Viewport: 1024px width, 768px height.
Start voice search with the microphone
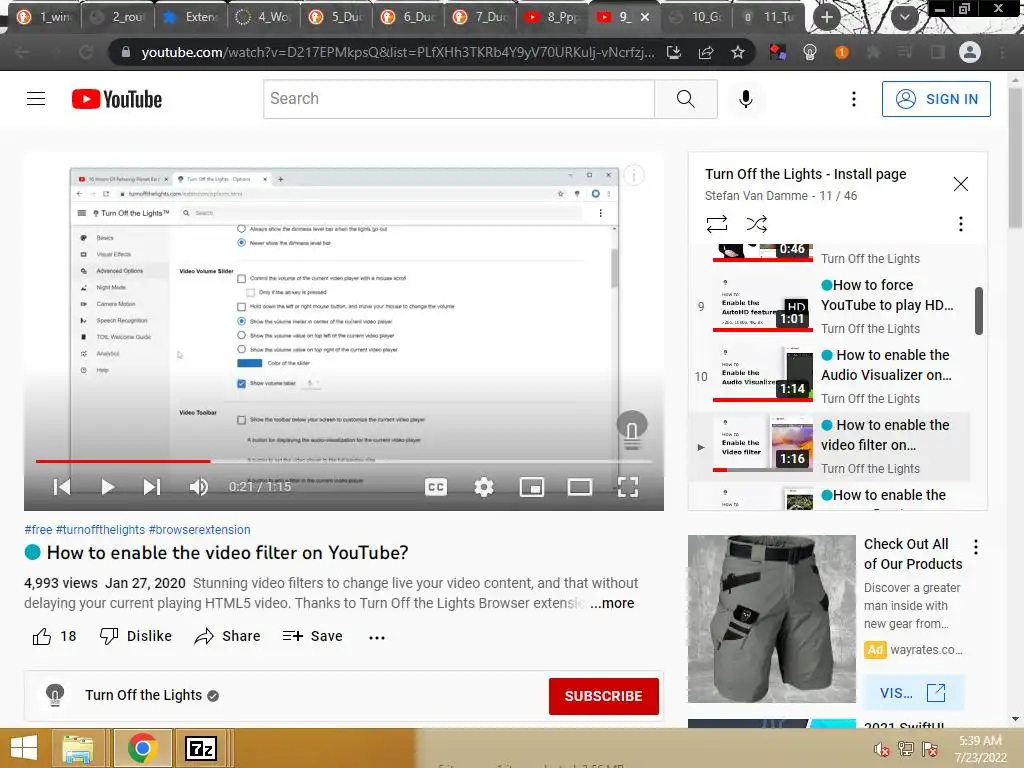coord(746,99)
